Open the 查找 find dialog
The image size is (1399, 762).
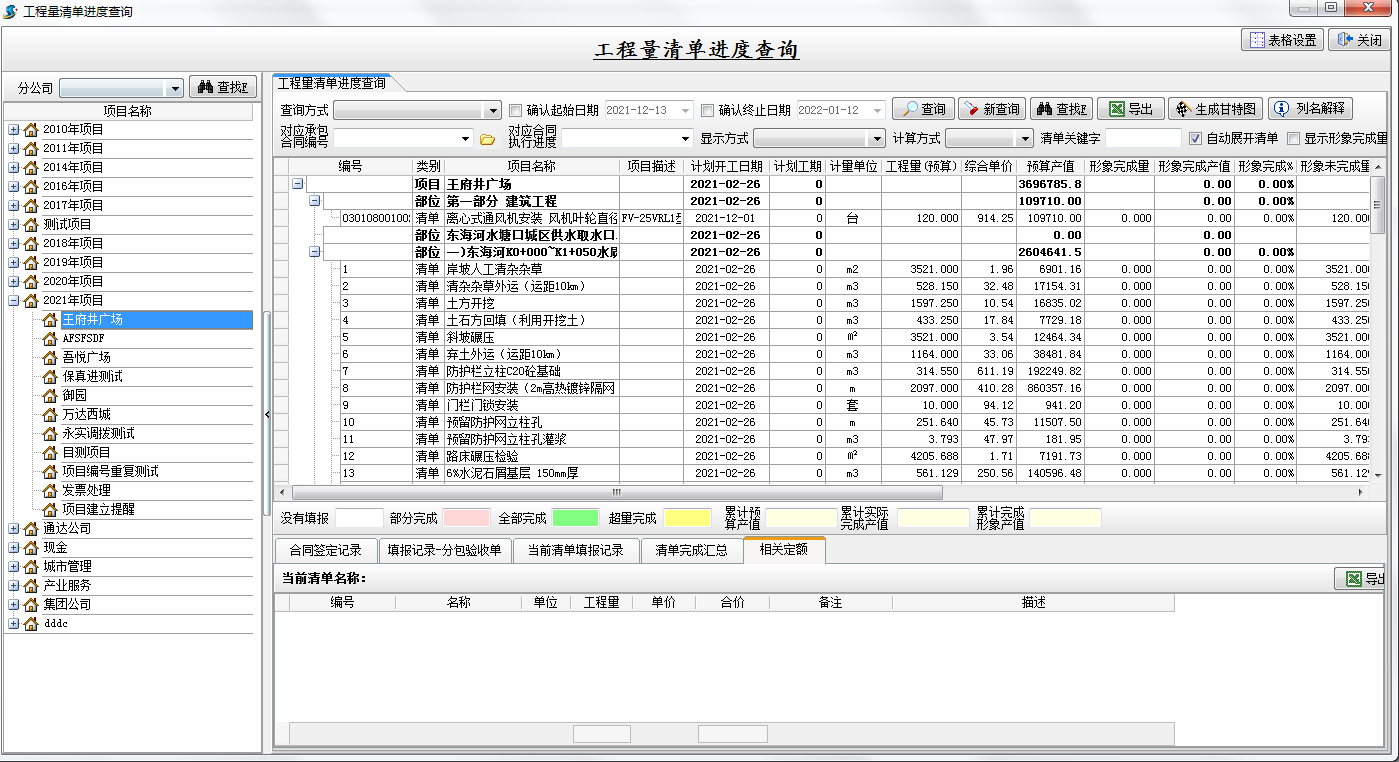pyautogui.click(x=1062, y=108)
